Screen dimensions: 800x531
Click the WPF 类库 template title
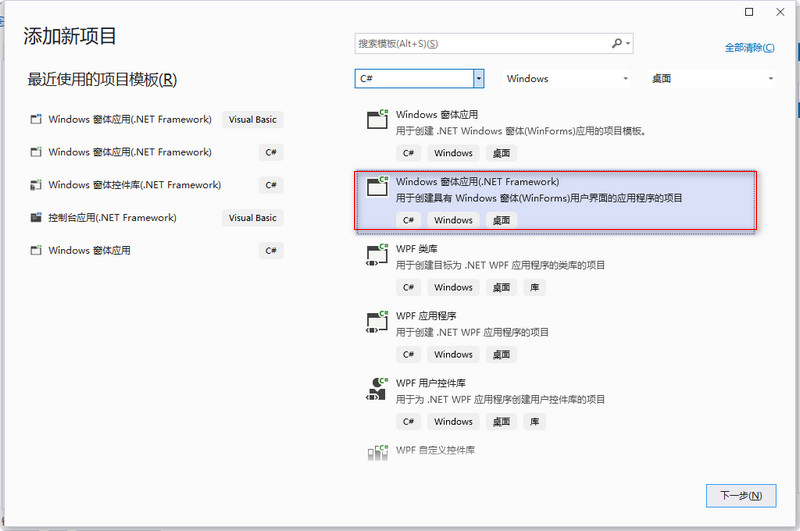point(416,249)
